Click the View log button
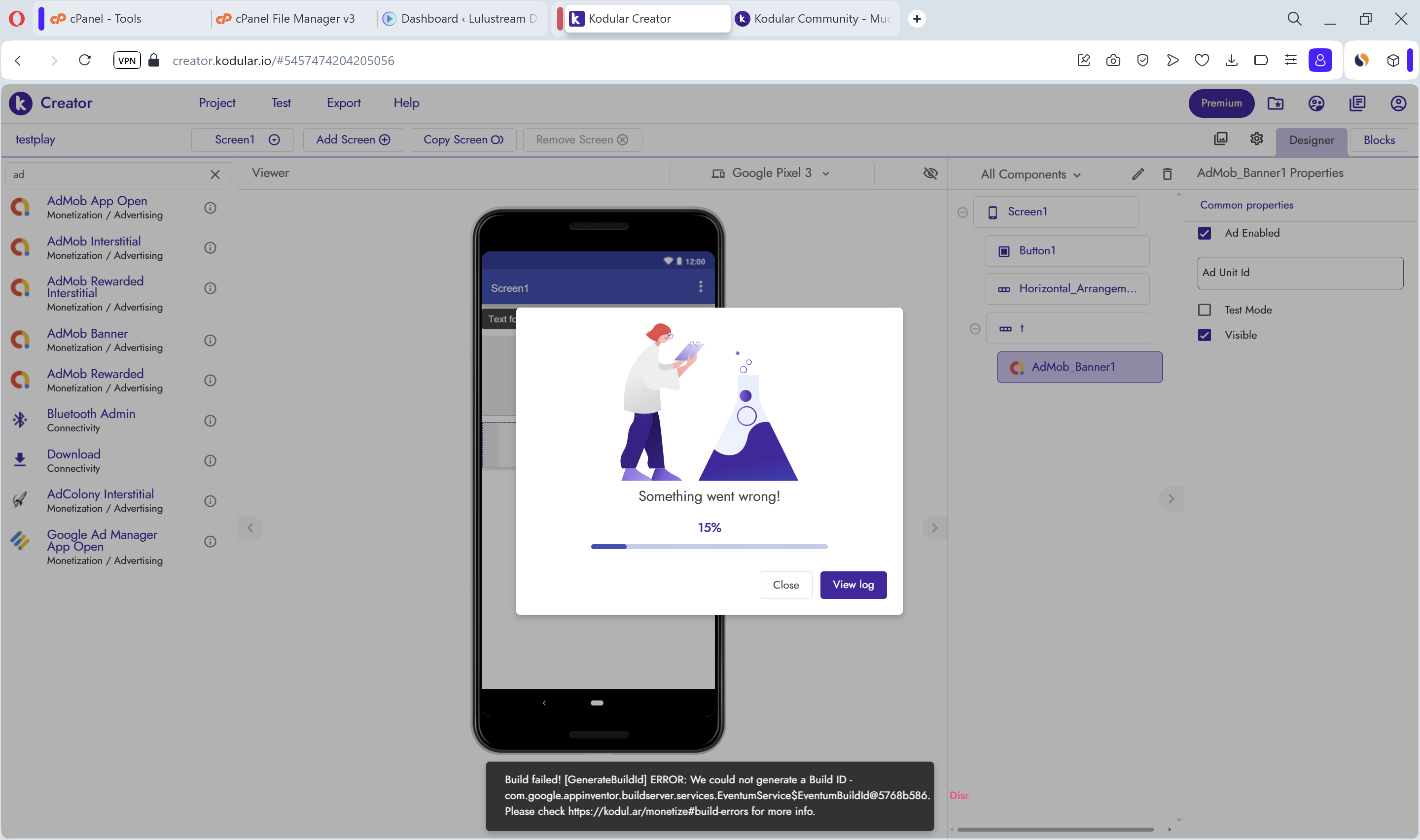 point(853,585)
